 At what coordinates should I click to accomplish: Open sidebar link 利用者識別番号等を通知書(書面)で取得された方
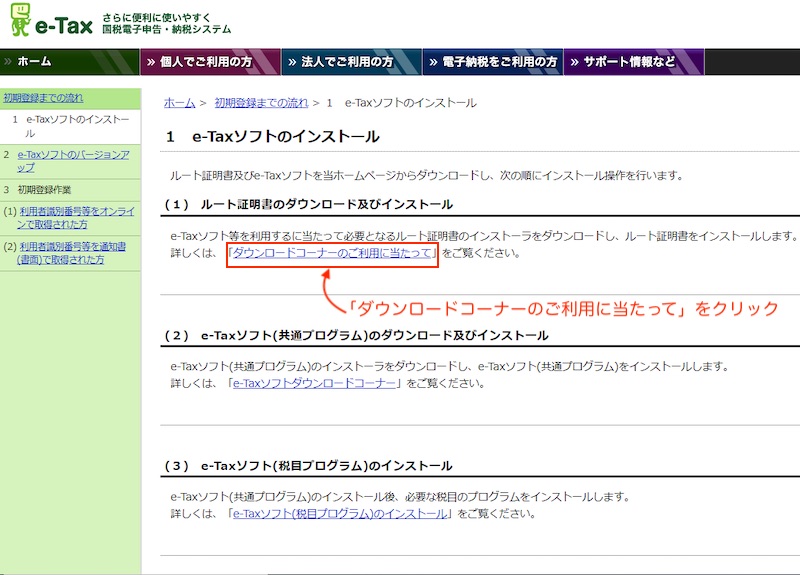pos(71,253)
